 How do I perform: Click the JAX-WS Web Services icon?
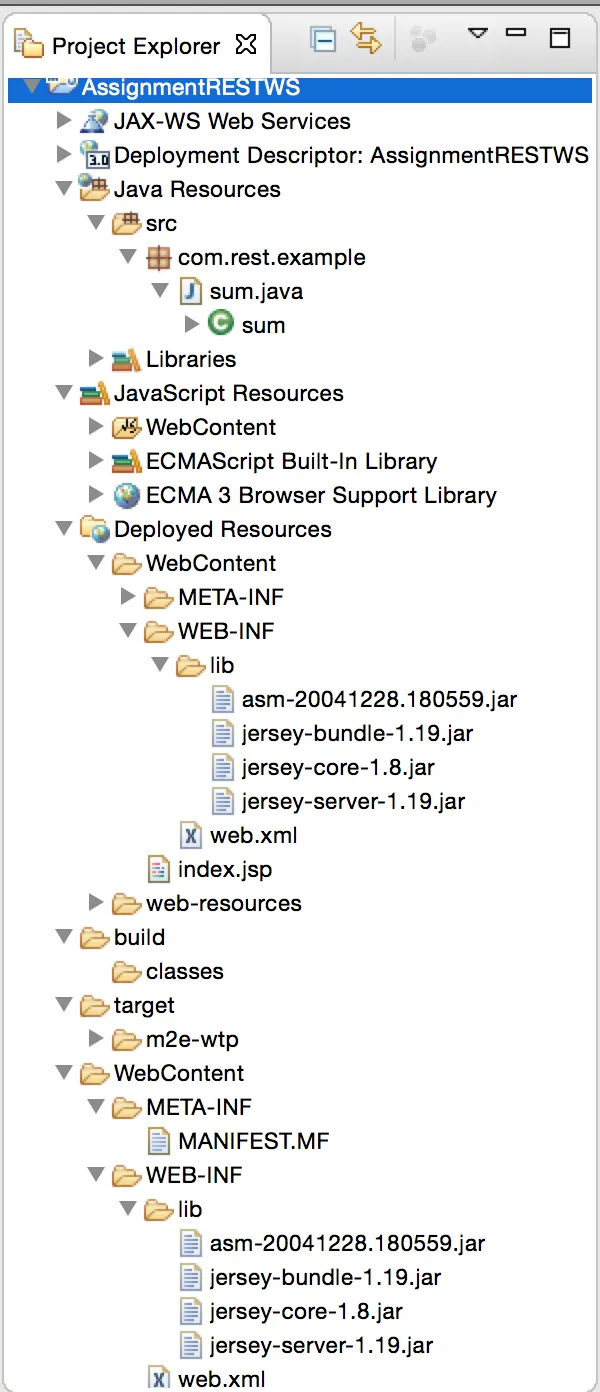(x=94, y=121)
